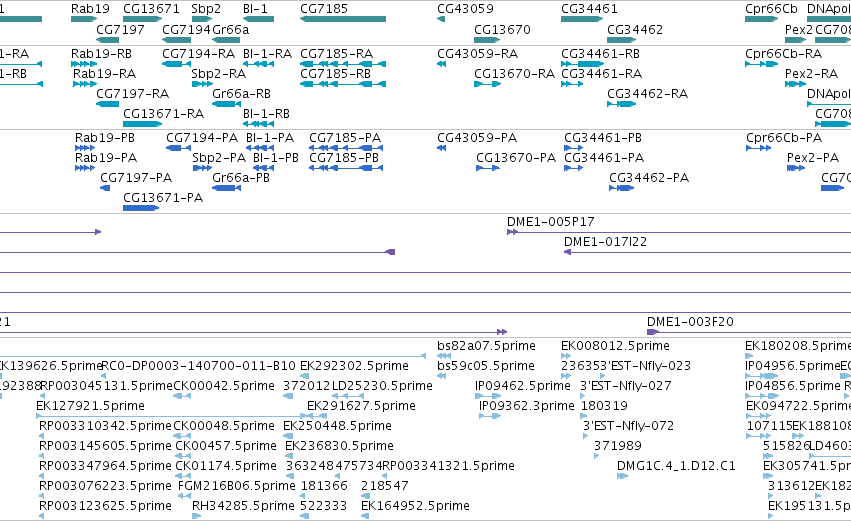Click transcript CG34462-RA
The height and width of the screenshot is (521, 851).
coord(647,93)
